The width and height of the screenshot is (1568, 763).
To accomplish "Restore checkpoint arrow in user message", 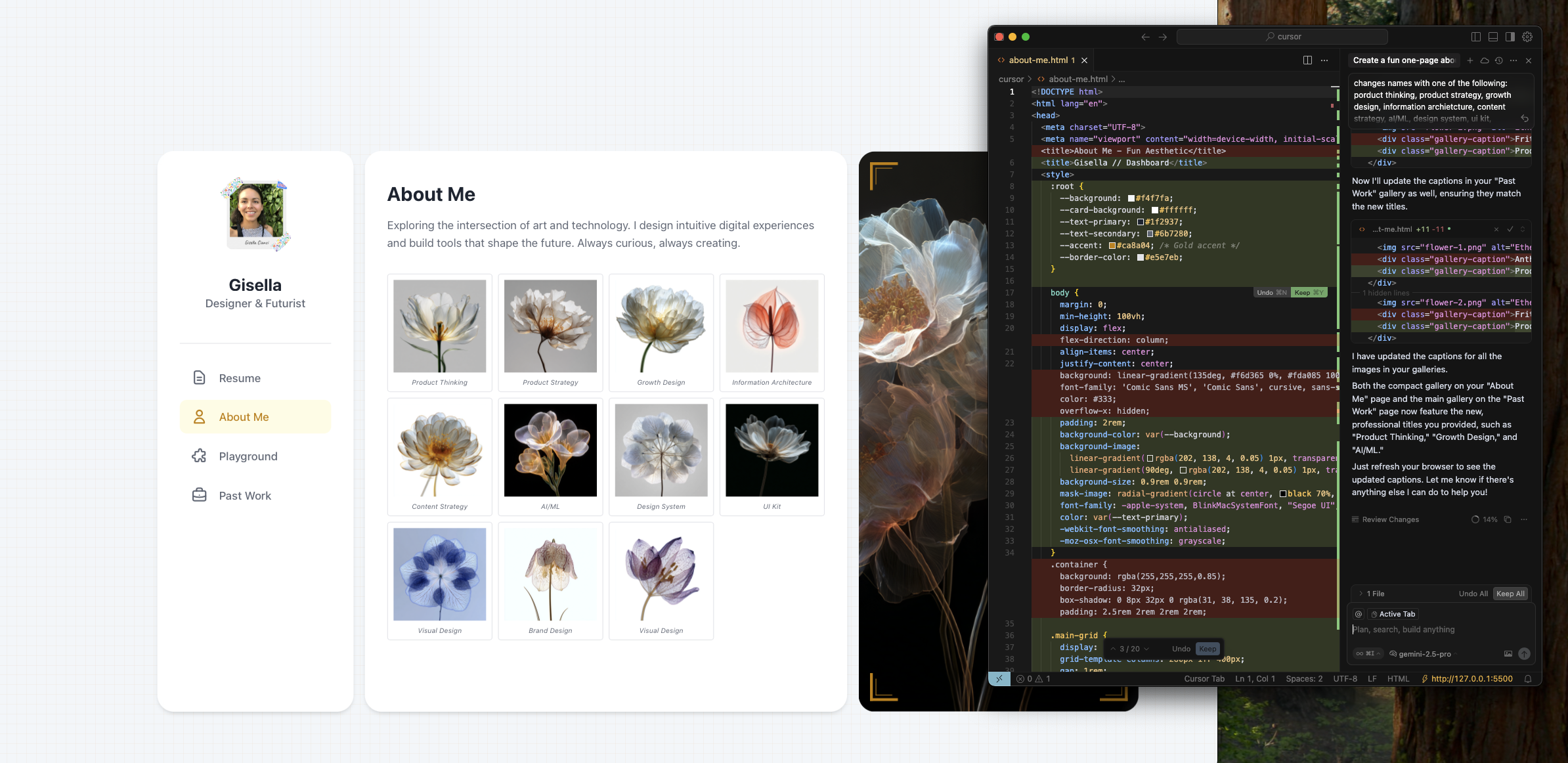I will tap(1525, 119).
